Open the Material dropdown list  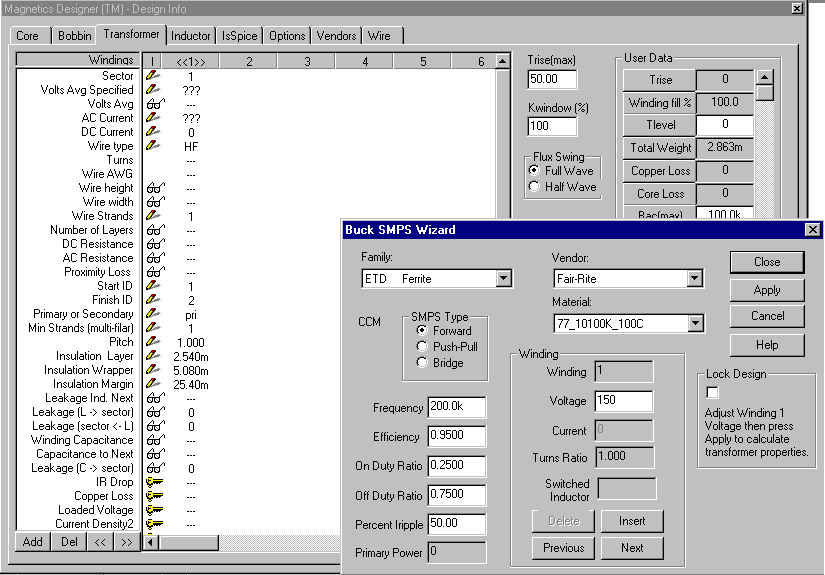[695, 323]
